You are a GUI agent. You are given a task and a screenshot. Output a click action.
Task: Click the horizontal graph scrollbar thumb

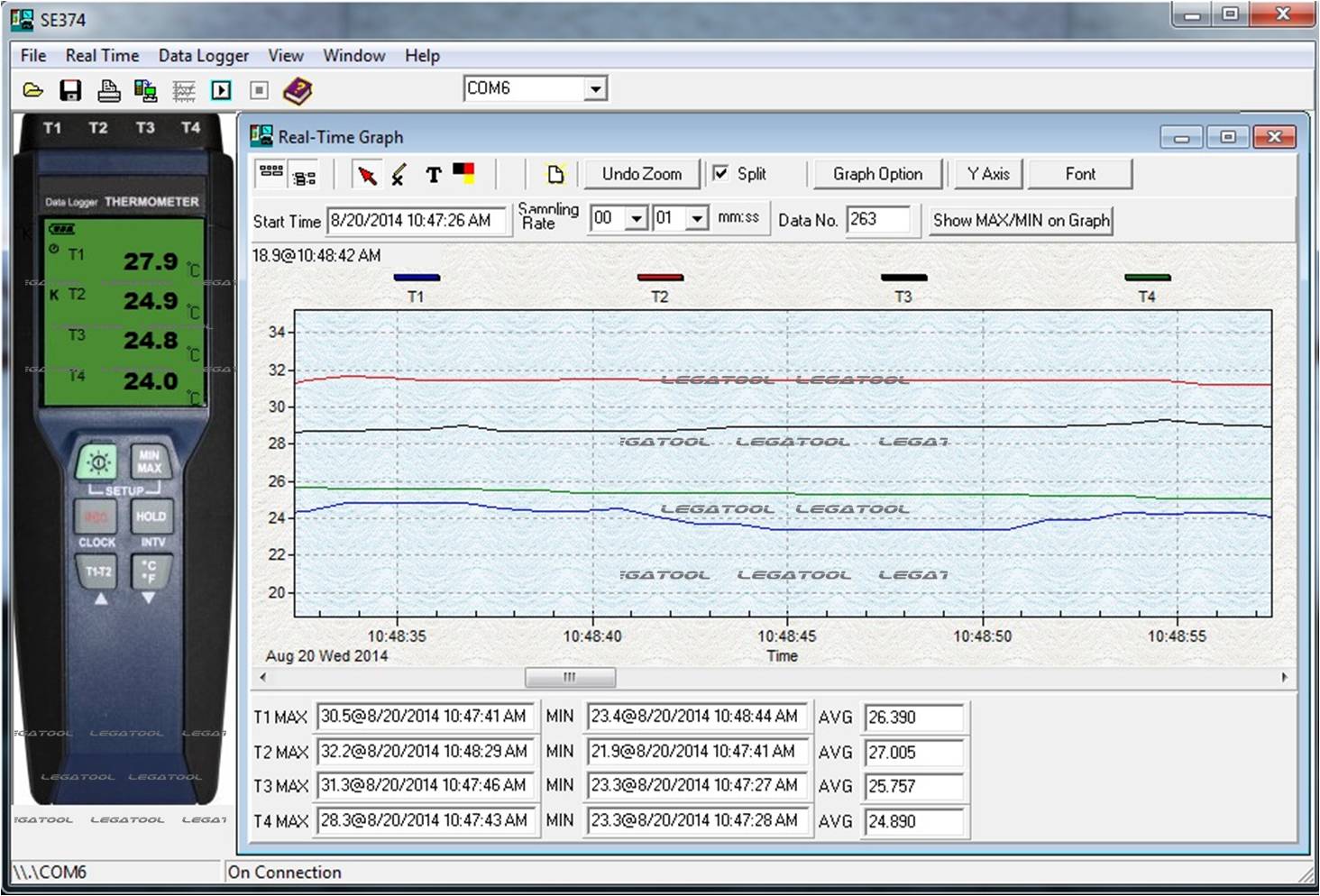point(570,677)
